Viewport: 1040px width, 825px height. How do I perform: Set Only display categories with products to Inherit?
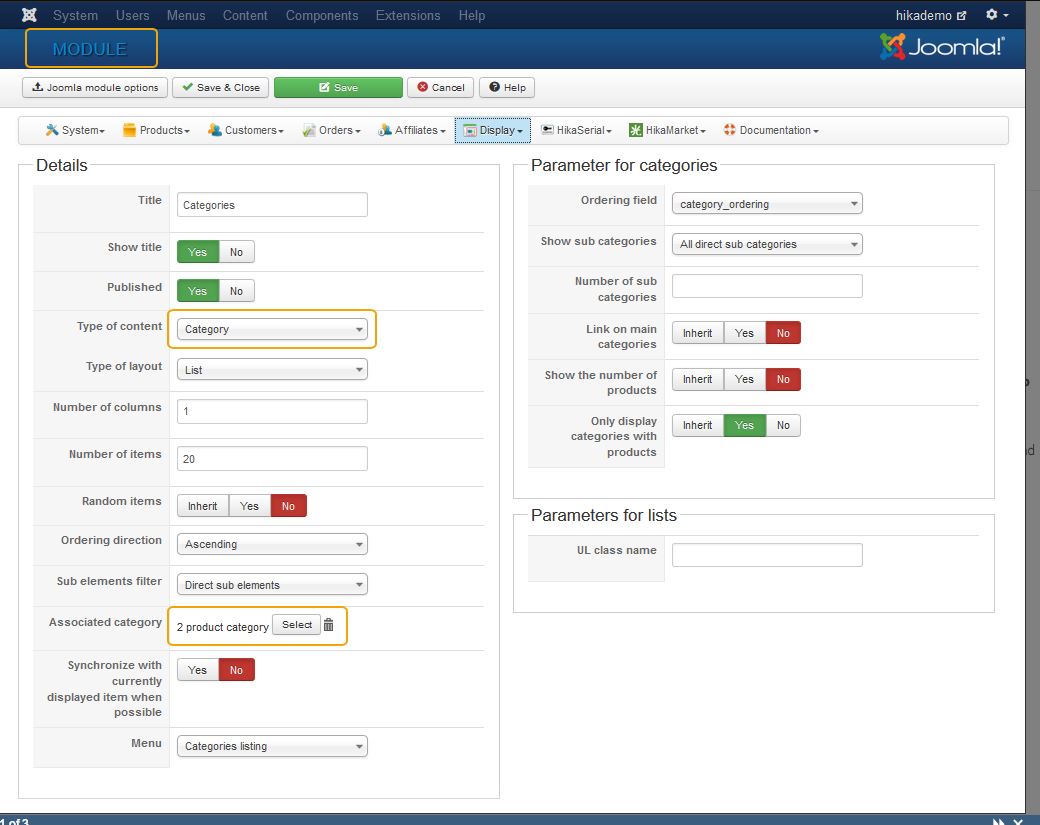coord(698,425)
